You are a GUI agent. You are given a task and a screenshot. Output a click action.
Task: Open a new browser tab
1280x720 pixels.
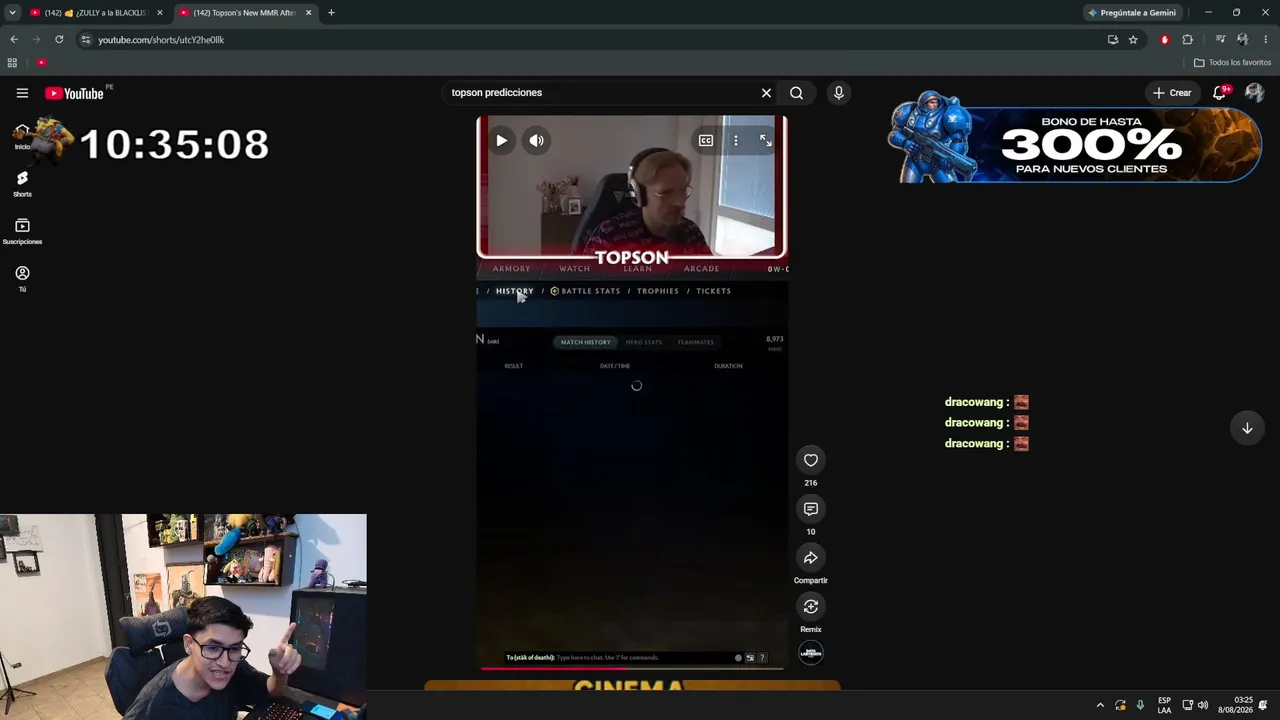click(x=331, y=13)
